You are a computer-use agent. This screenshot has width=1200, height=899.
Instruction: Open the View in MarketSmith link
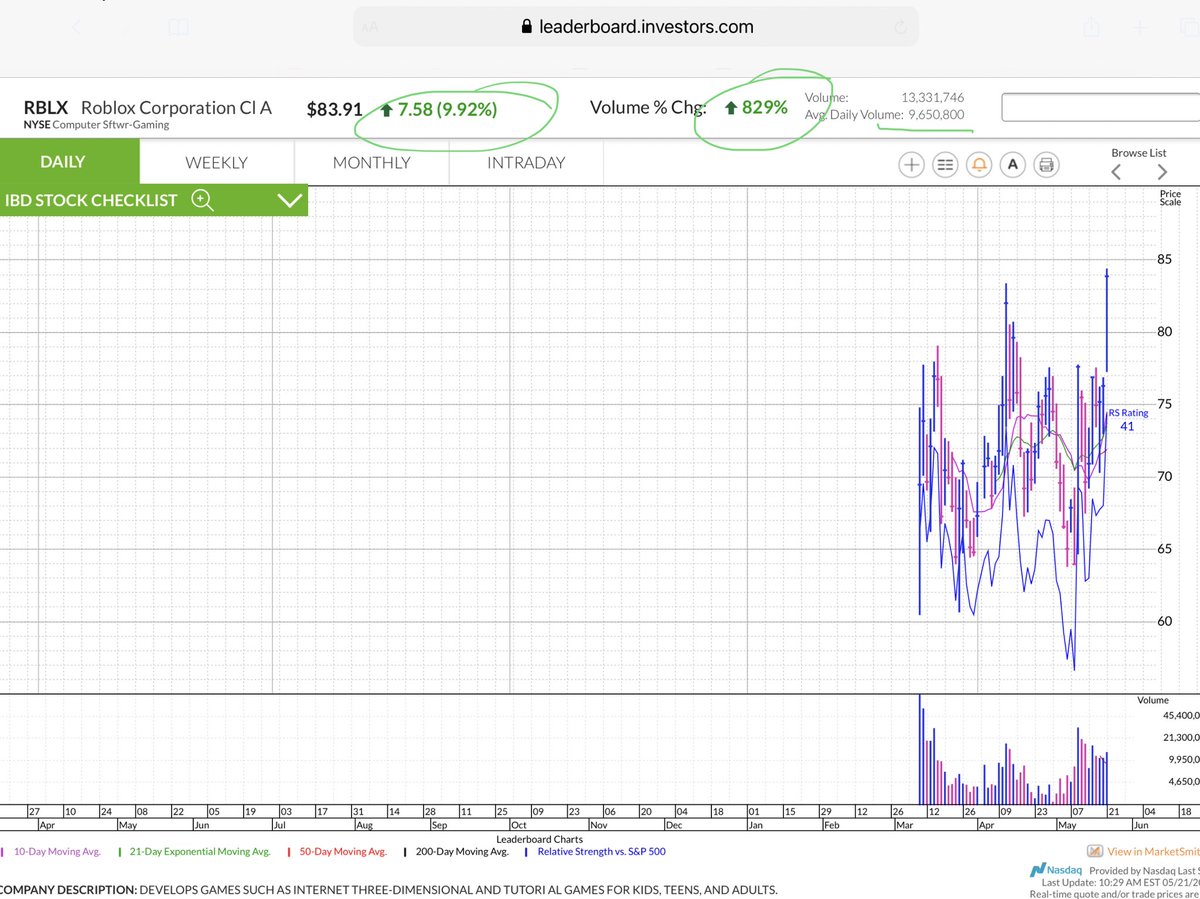[1153, 851]
